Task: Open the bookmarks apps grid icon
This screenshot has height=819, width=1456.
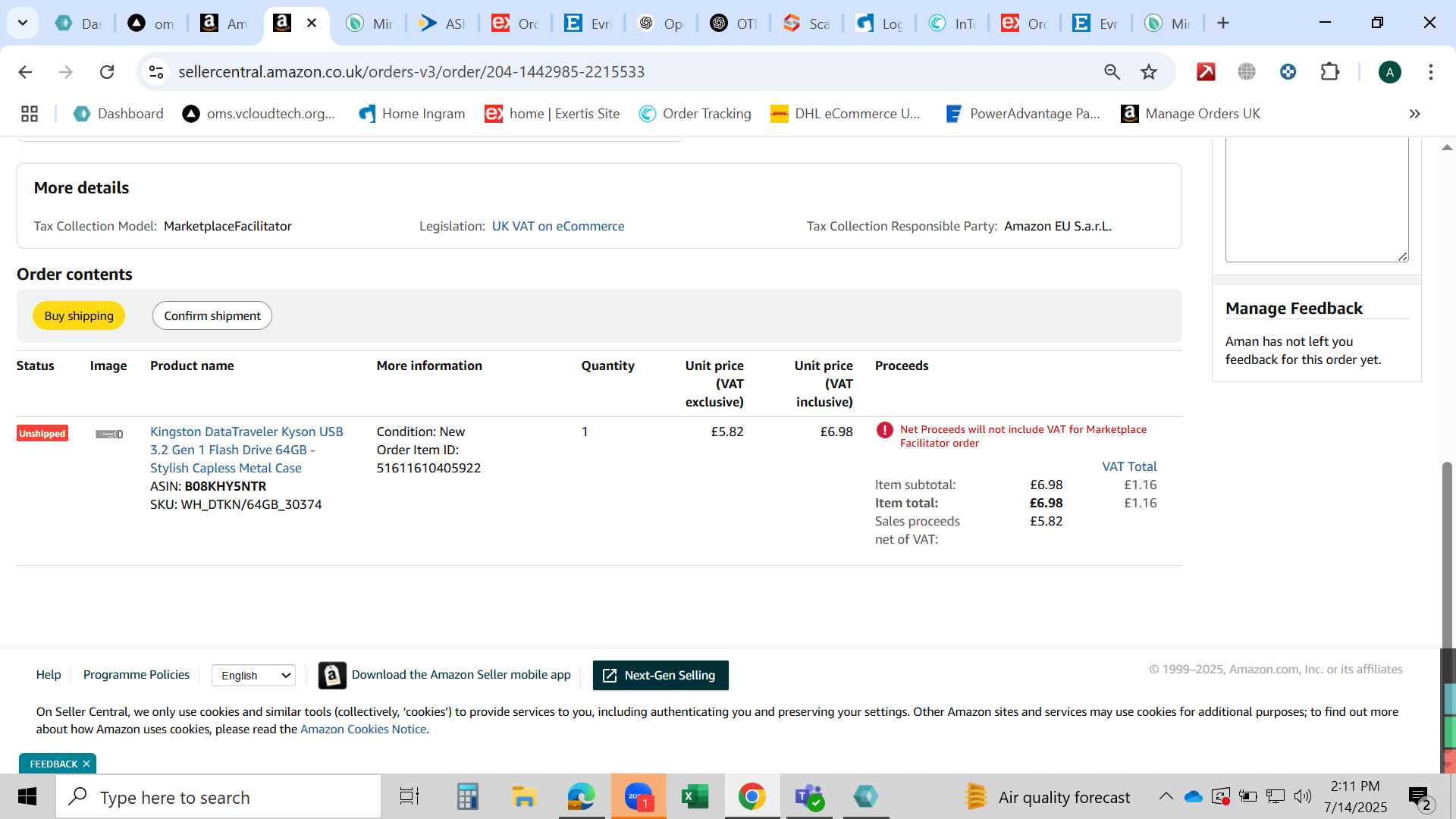Action: point(30,114)
